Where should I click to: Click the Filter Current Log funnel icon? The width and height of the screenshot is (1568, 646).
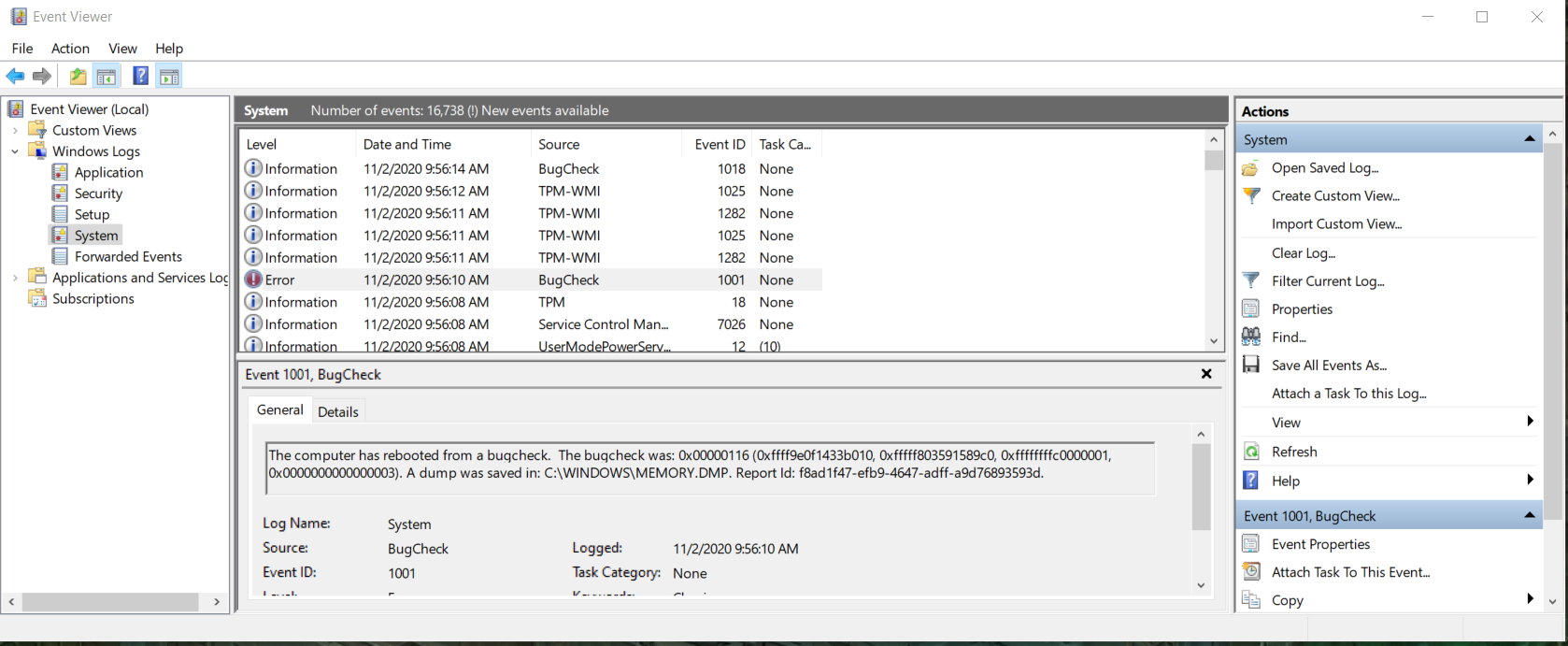coord(1251,280)
